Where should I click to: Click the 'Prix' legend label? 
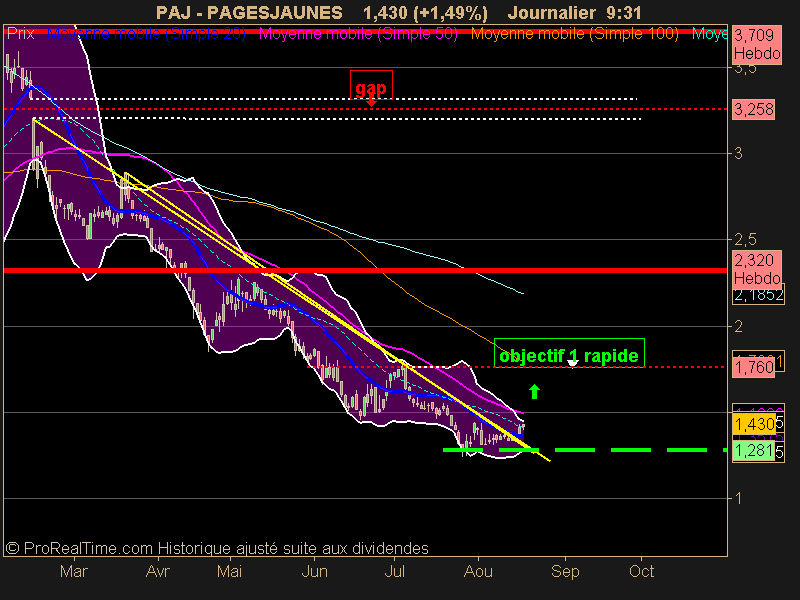coord(21,34)
